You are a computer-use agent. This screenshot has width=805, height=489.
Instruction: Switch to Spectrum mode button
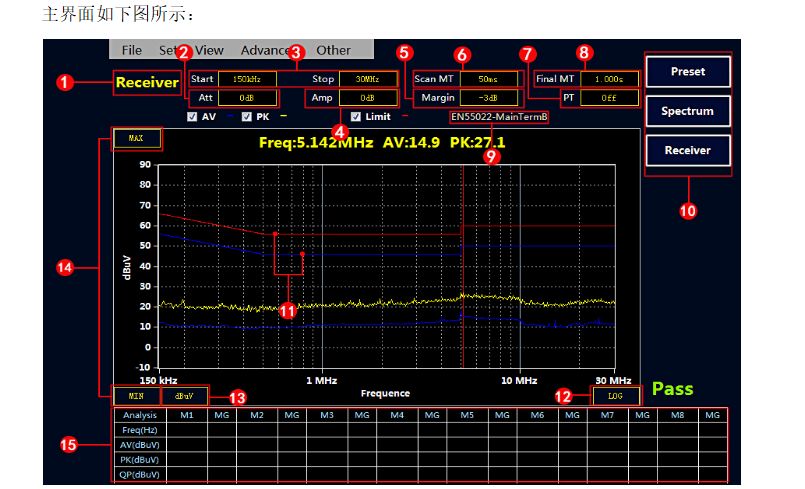coord(688,111)
